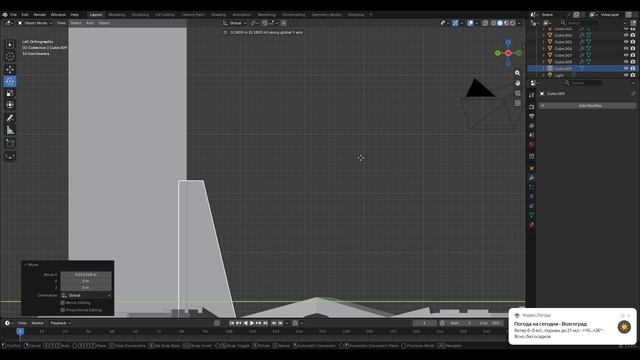Click the pan hand viewport icon
Image resolution: width=640 pixels, height=360 pixels.
point(518,83)
